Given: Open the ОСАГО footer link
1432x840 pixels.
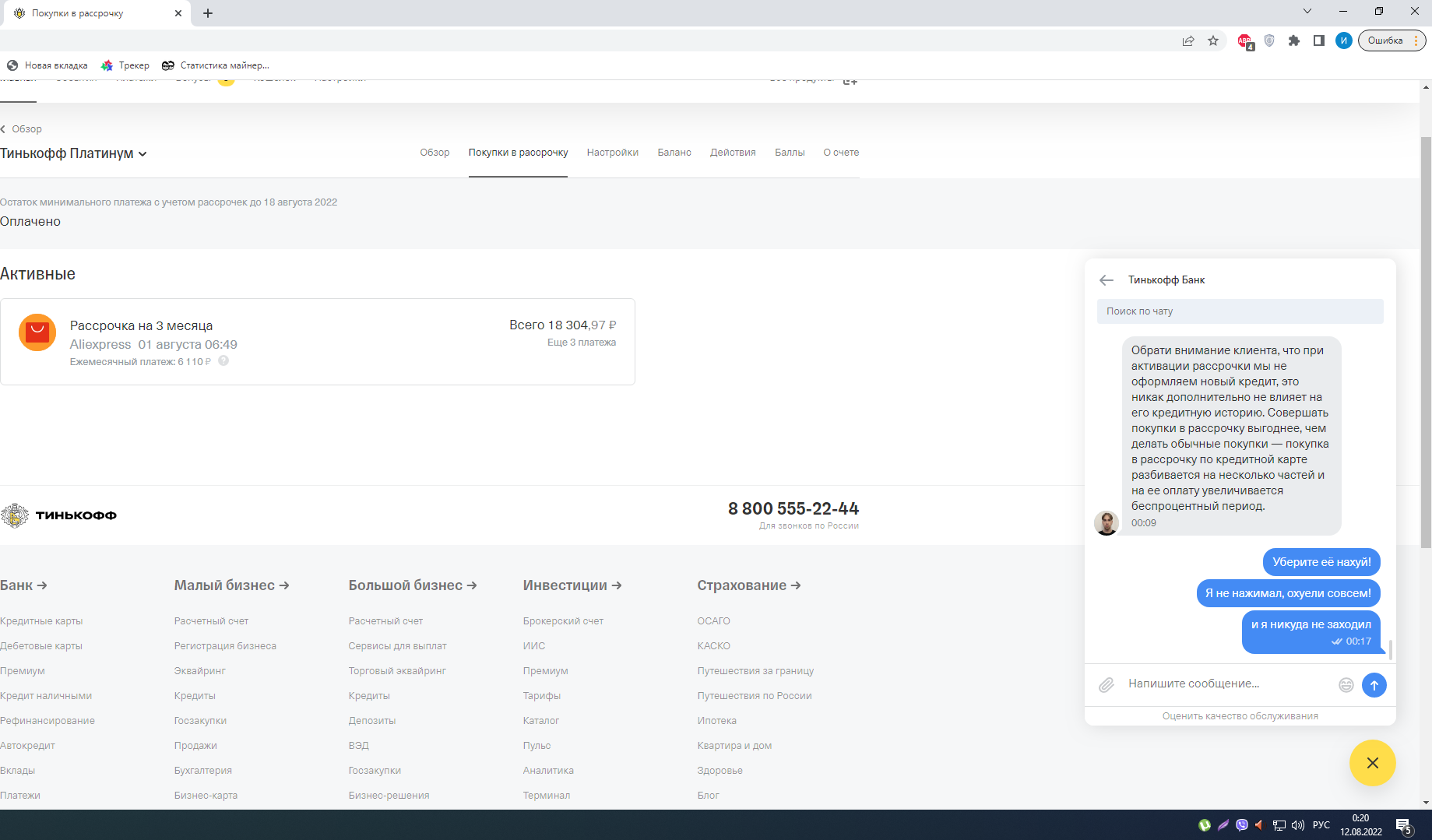Looking at the screenshot, I should tap(714, 621).
